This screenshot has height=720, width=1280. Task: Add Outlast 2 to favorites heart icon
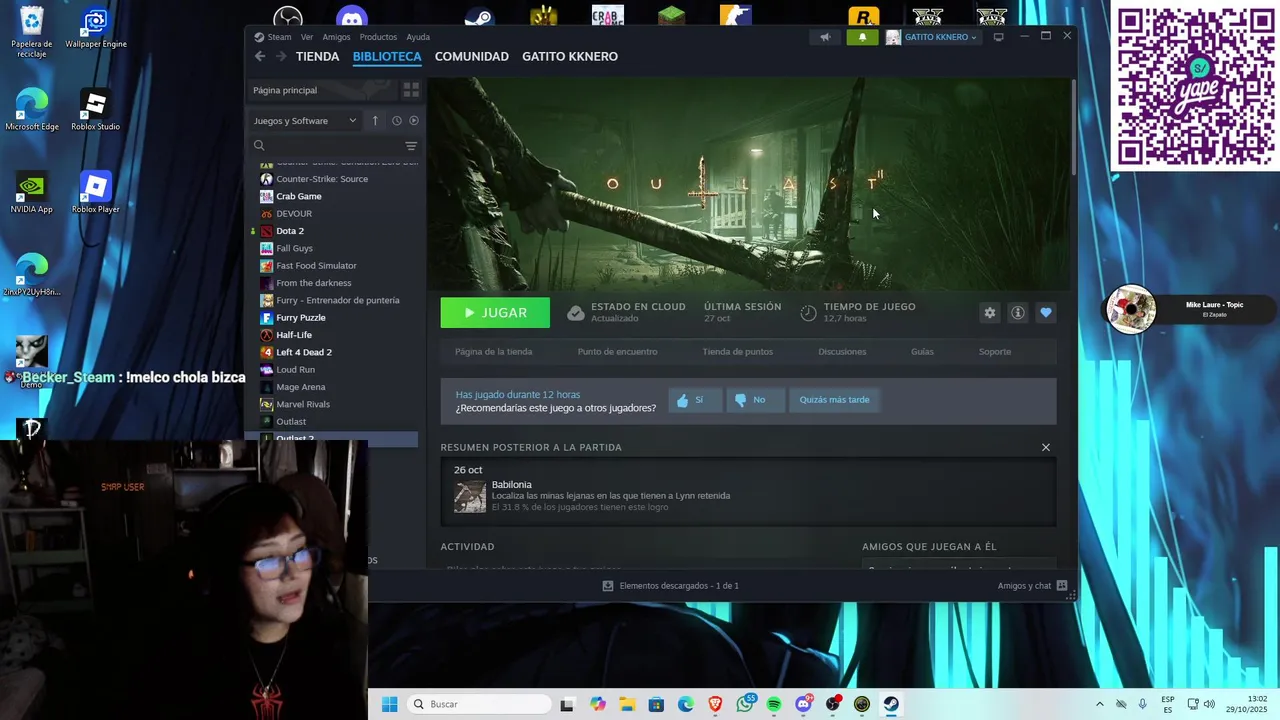click(x=1046, y=313)
